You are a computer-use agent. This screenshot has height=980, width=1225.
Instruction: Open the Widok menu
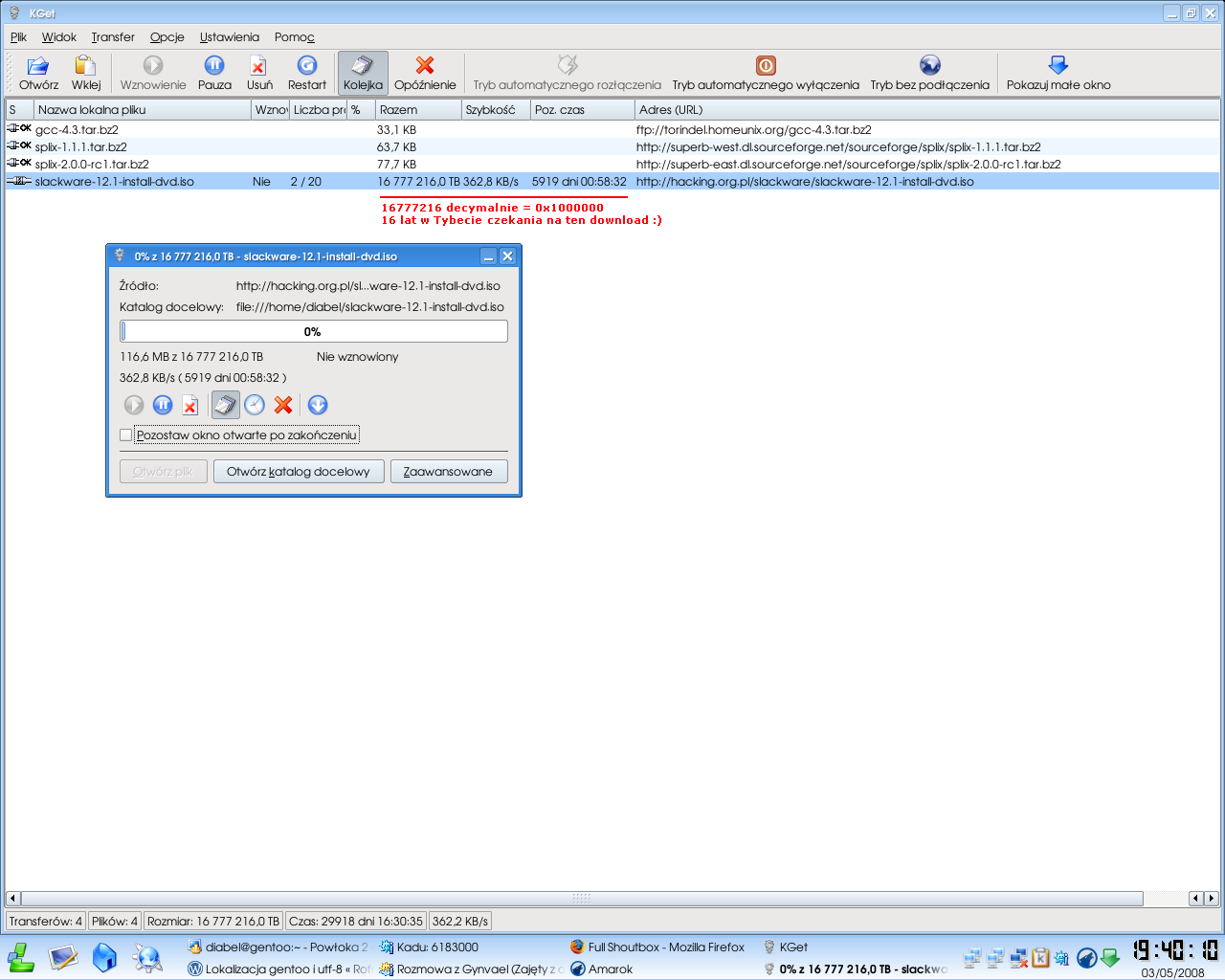59,37
